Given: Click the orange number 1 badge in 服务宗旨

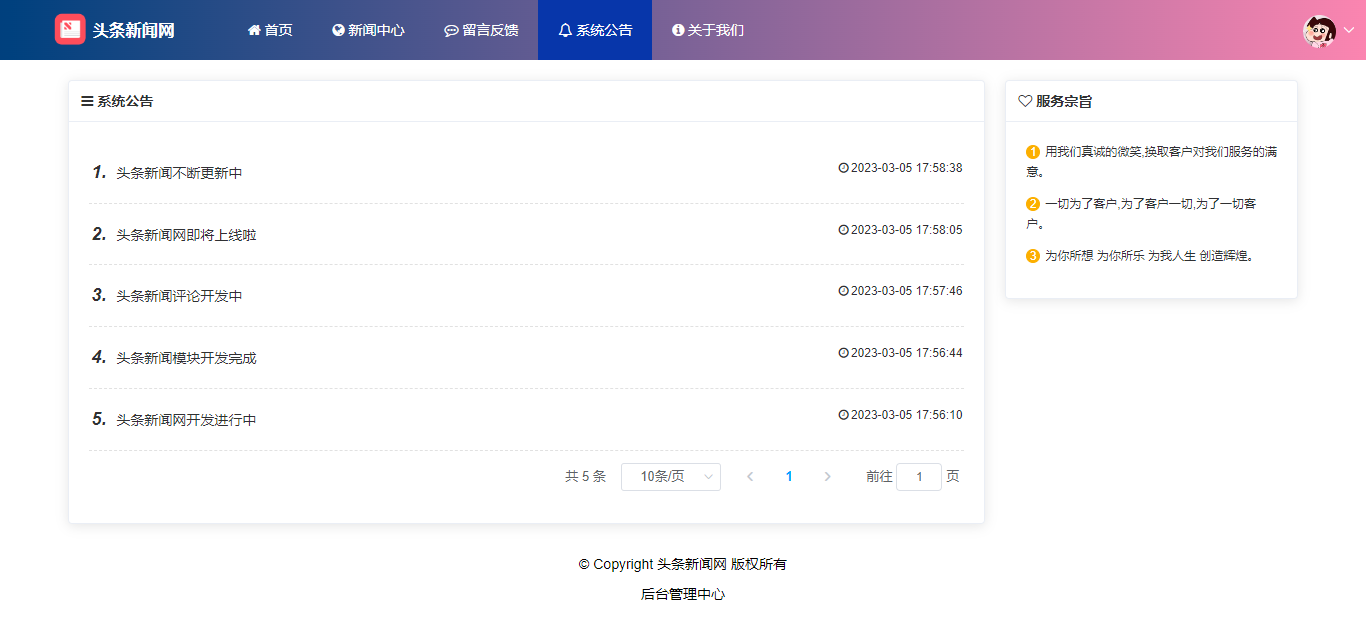Looking at the screenshot, I should coord(1033,152).
